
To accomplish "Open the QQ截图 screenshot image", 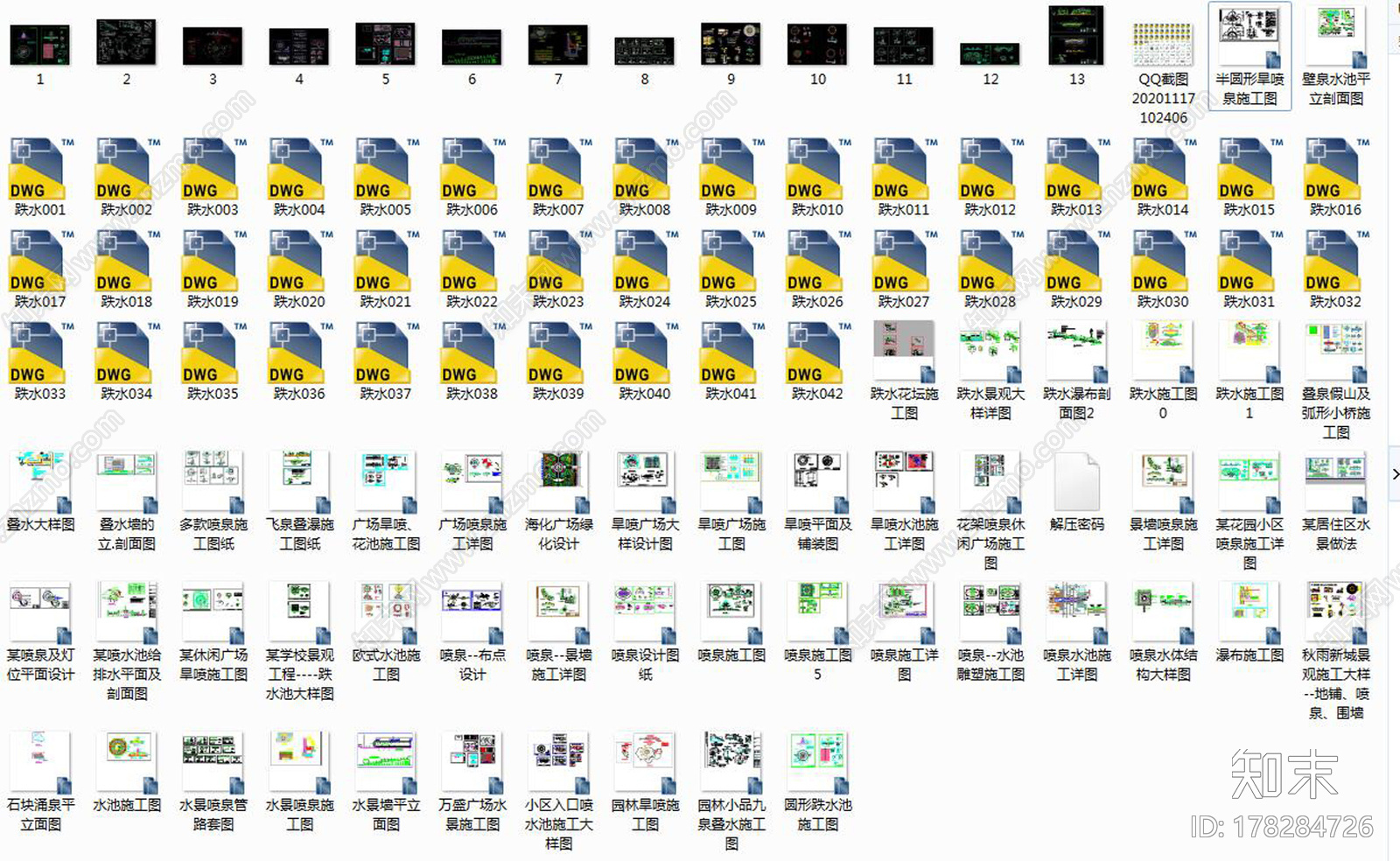I will click(1163, 45).
